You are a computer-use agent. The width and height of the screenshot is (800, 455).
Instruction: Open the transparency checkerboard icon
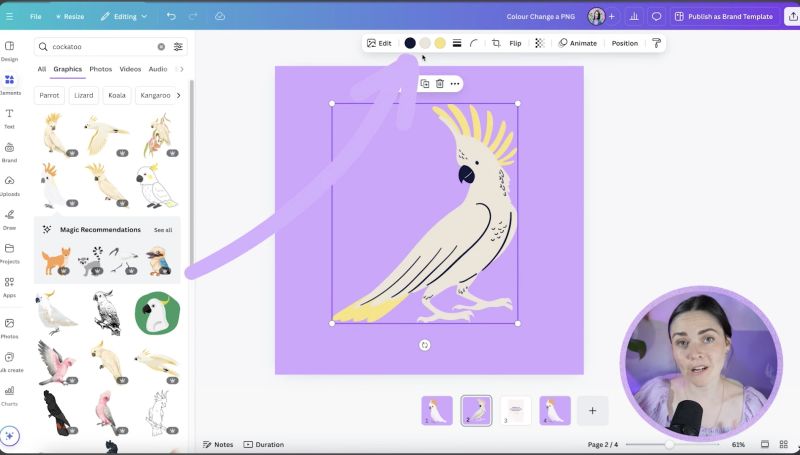click(x=540, y=43)
